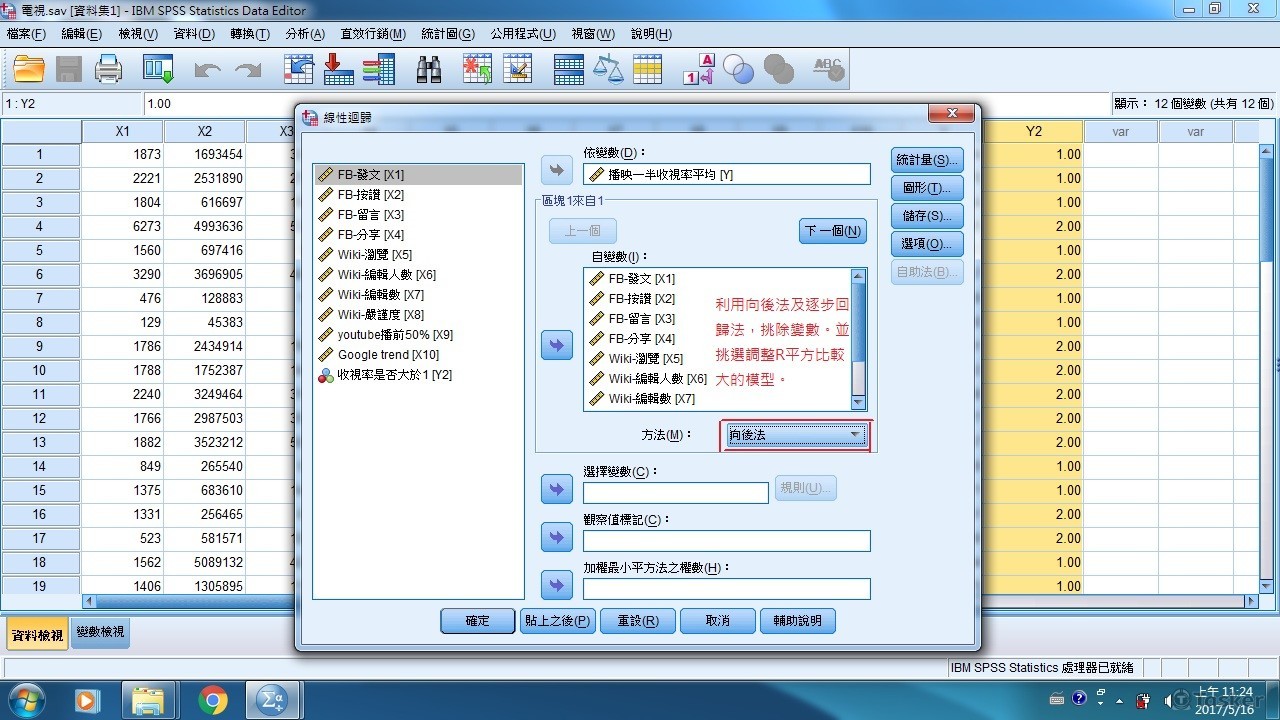Click the Print toolbar icon
Screen dimensions: 1280x720
click(108, 69)
